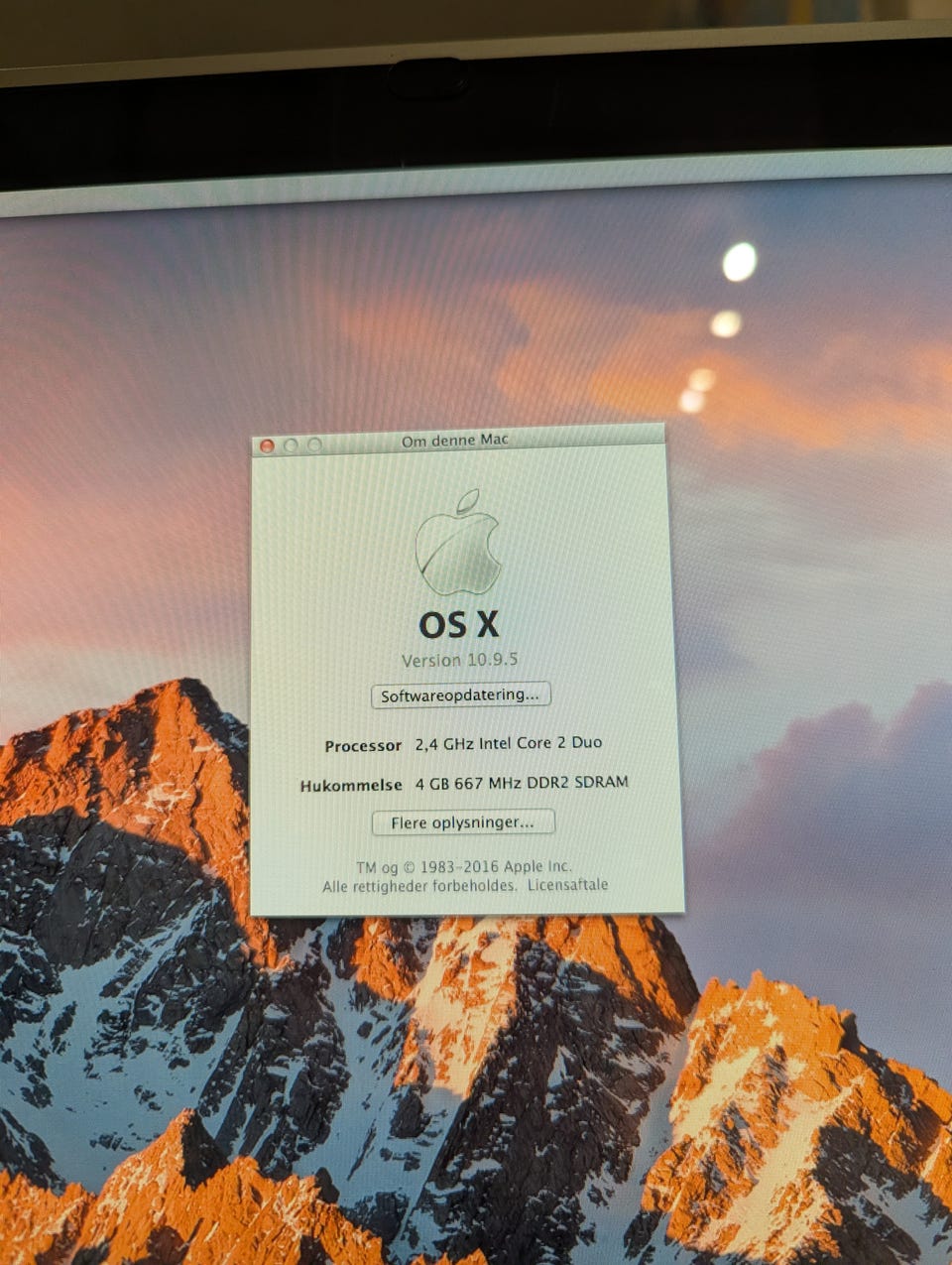The height and width of the screenshot is (1265, 952).
Task: Click the TM og © 1983–2016 Apple Inc. text
Action: [x=464, y=866]
